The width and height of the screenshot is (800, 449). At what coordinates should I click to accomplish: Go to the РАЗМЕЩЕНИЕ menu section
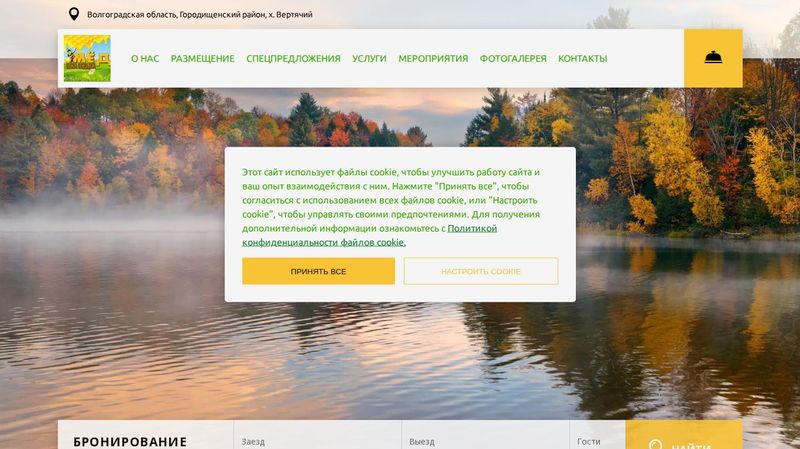(203, 59)
